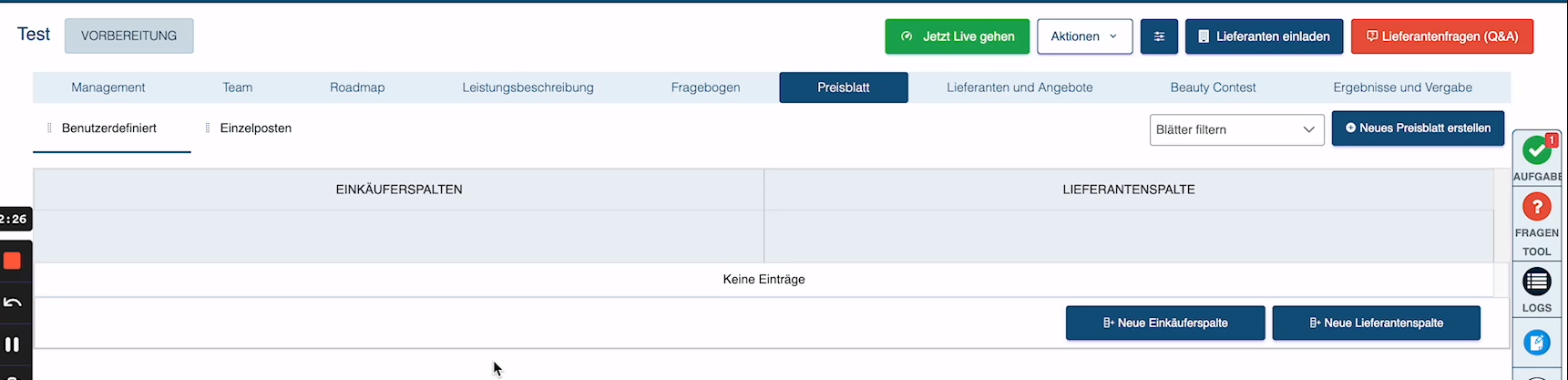Switch to the Einzelposten sheet tab

point(255,128)
